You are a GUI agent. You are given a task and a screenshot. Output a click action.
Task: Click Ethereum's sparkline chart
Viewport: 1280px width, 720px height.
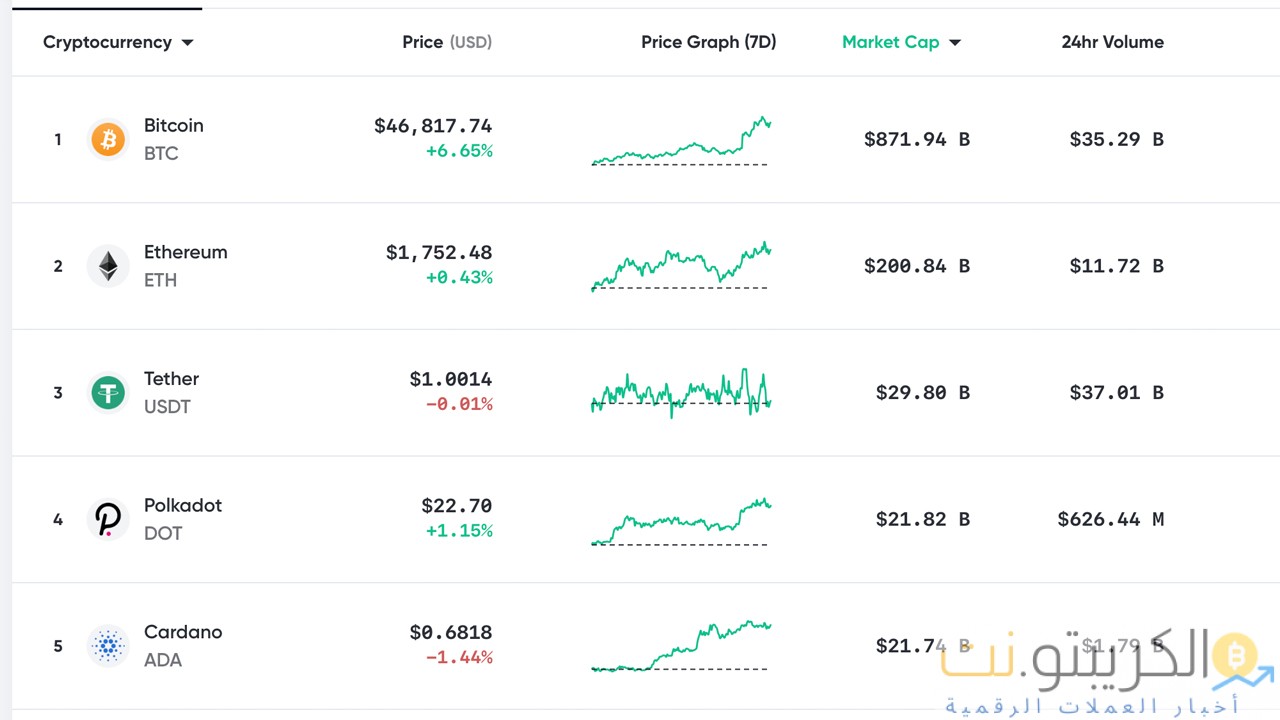point(681,266)
